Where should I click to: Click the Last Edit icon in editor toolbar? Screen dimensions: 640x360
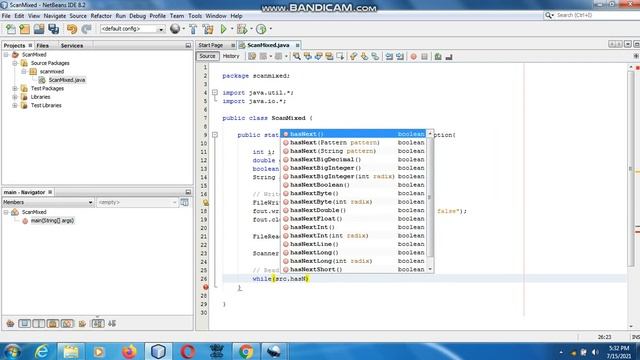coord(252,56)
